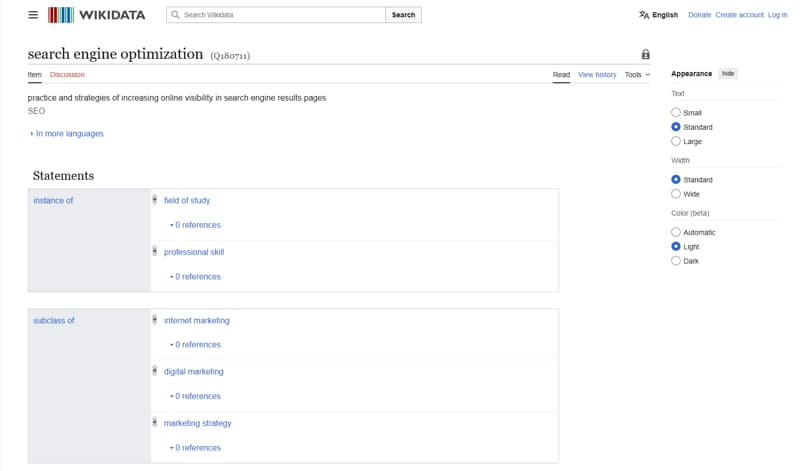The height and width of the screenshot is (471, 800).
Task: Click the language translate icon
Action: [x=644, y=15]
